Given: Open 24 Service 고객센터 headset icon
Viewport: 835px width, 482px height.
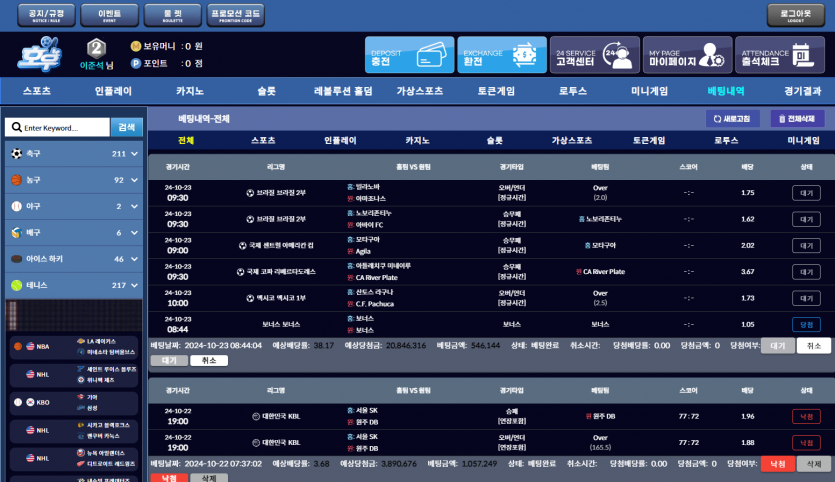Looking at the screenshot, I should (x=617, y=55).
